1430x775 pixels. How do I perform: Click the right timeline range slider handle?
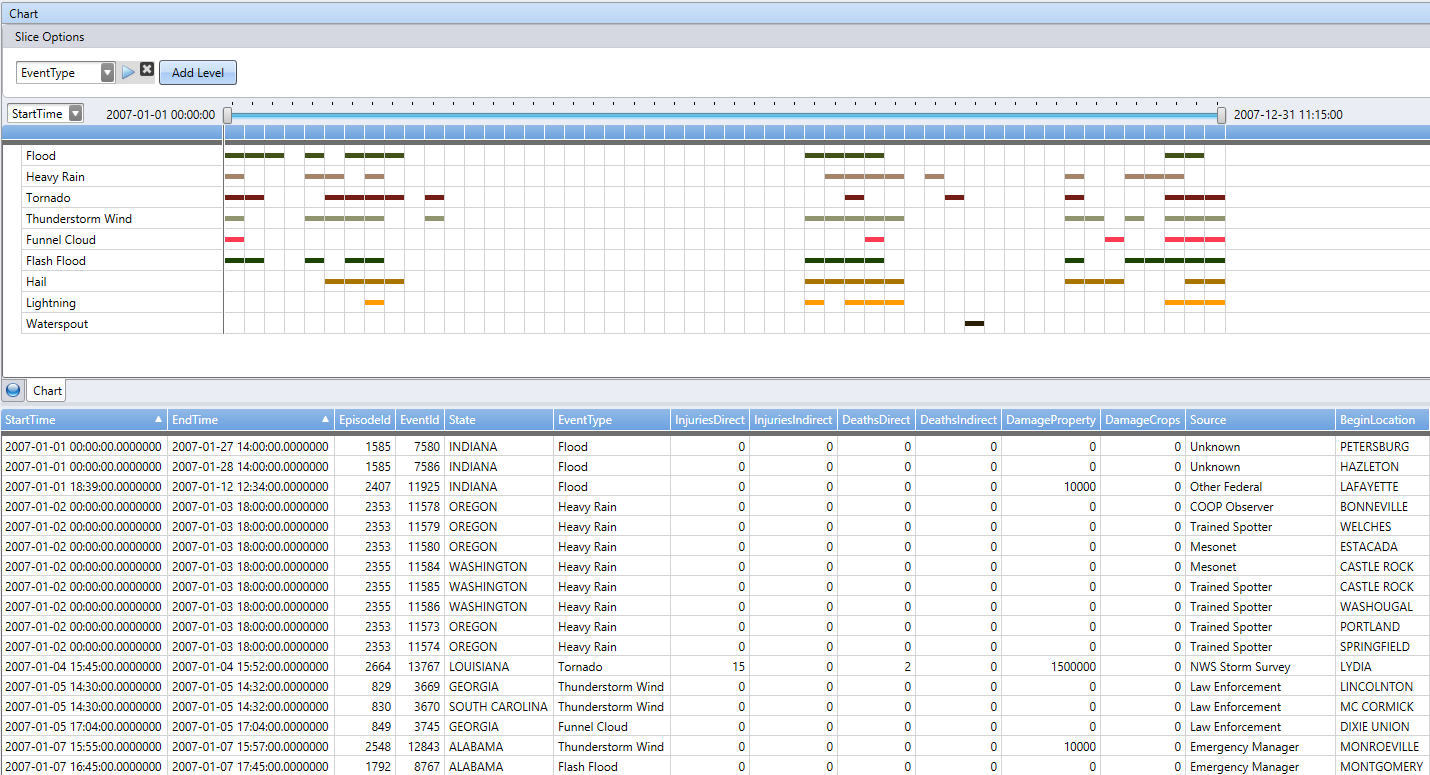tap(1221, 114)
